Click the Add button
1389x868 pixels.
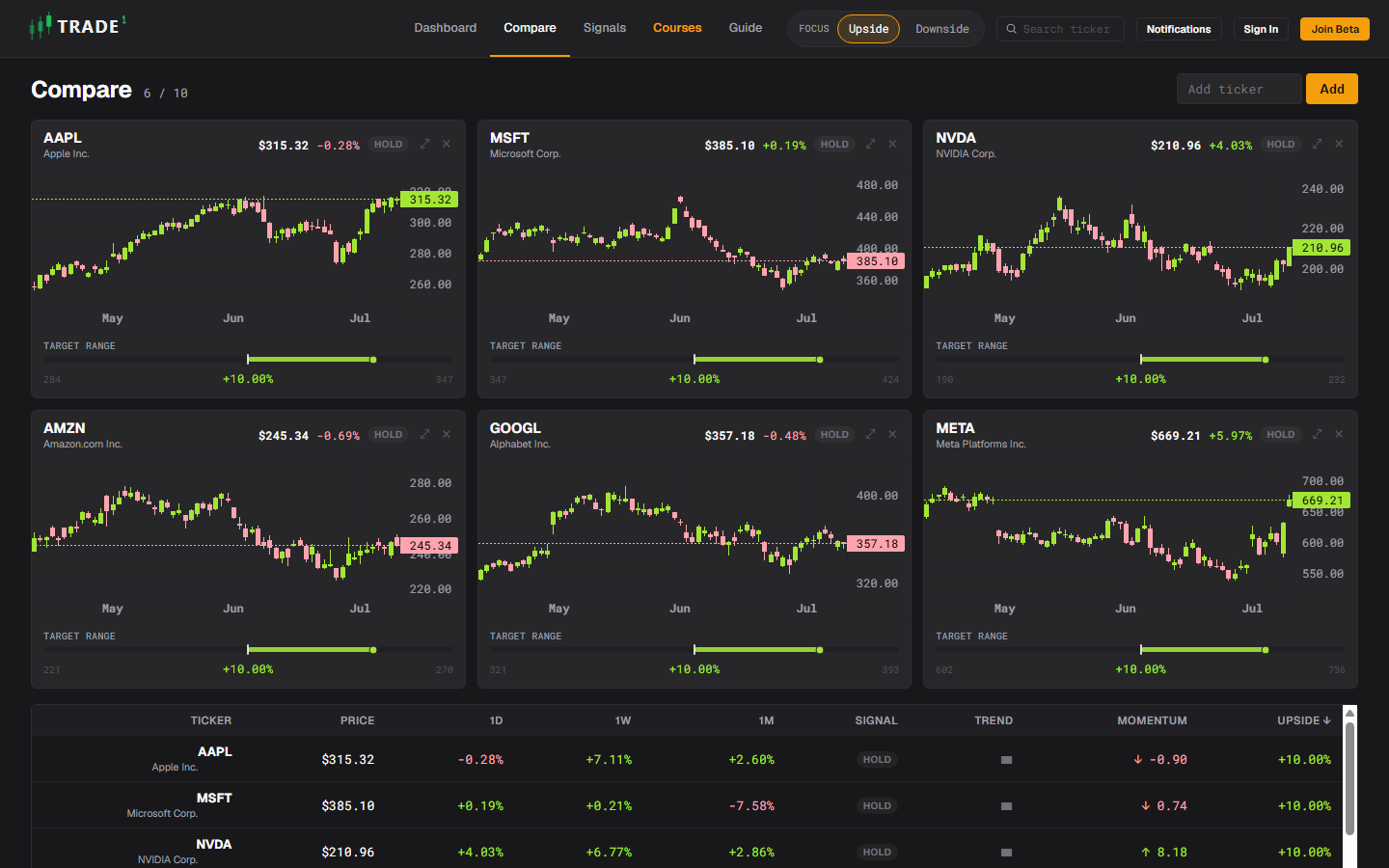tap(1332, 89)
